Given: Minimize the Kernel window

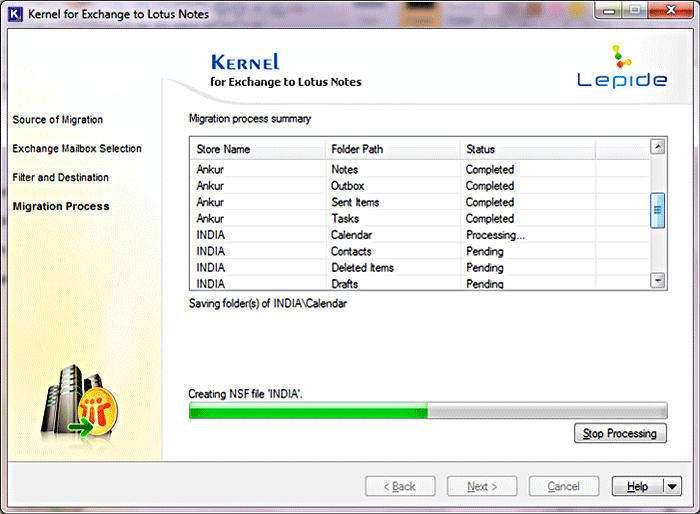Looking at the screenshot, I should pos(608,10).
